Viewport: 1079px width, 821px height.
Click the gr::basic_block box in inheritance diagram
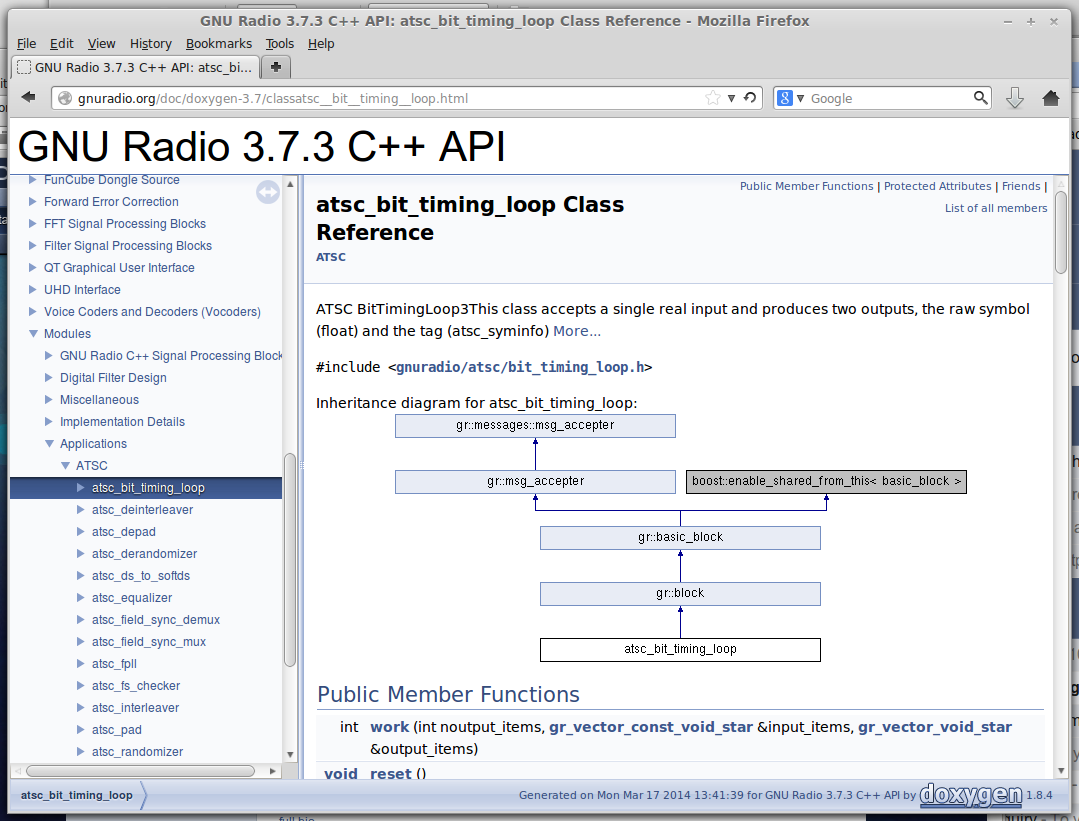click(680, 538)
